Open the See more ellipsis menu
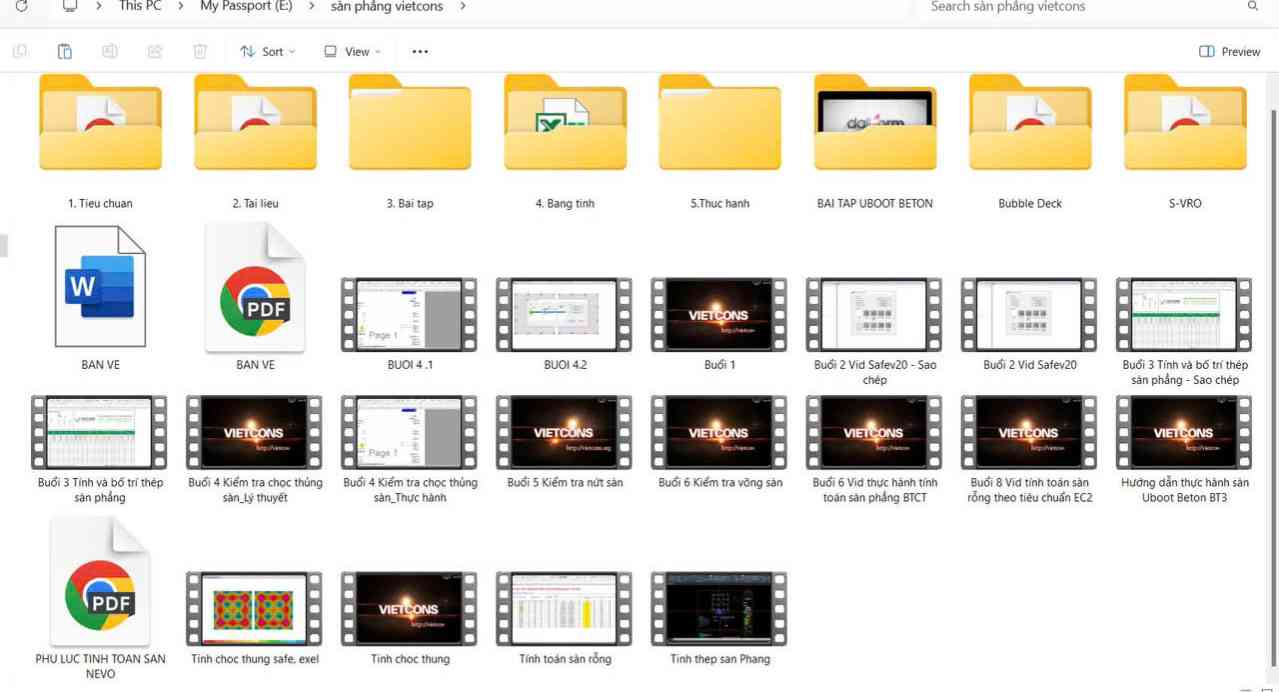The width and height of the screenshot is (1279, 692). pos(420,52)
